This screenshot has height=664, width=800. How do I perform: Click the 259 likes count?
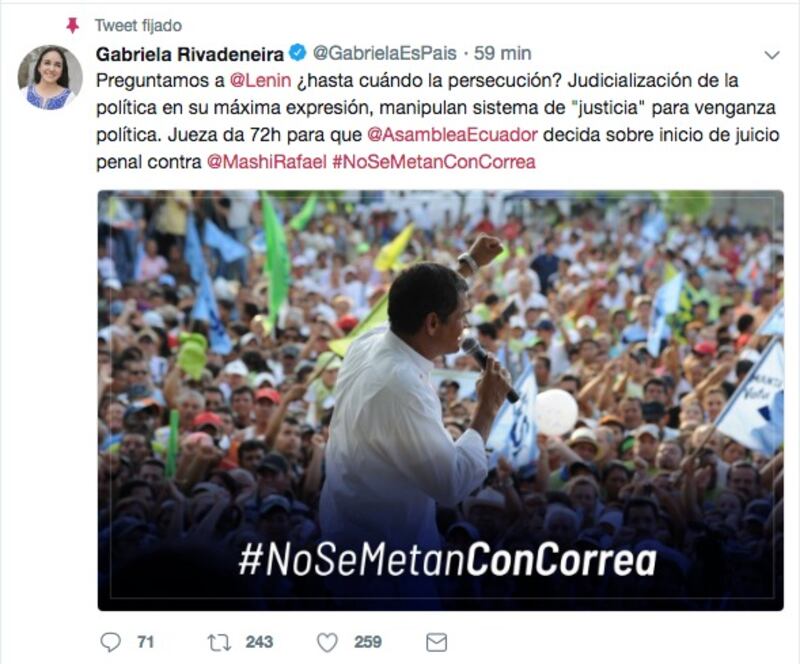[x=368, y=642]
